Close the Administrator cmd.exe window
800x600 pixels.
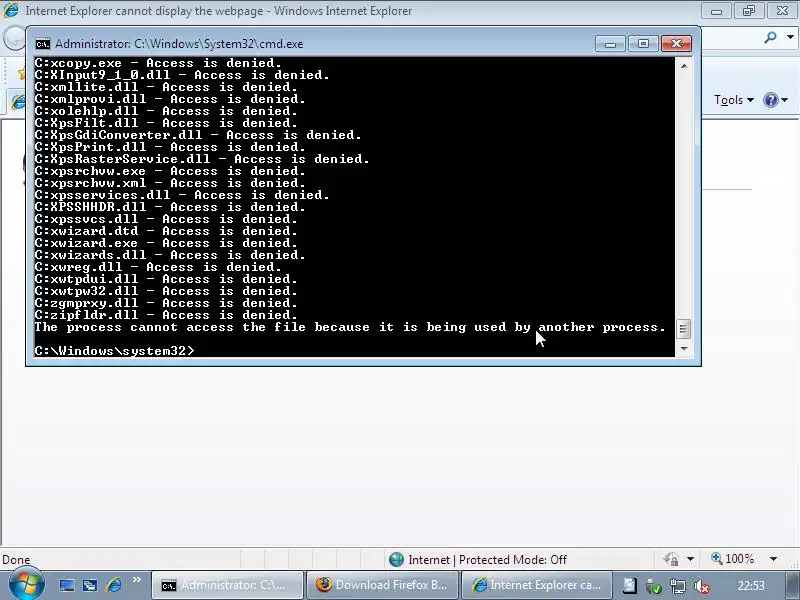point(677,44)
